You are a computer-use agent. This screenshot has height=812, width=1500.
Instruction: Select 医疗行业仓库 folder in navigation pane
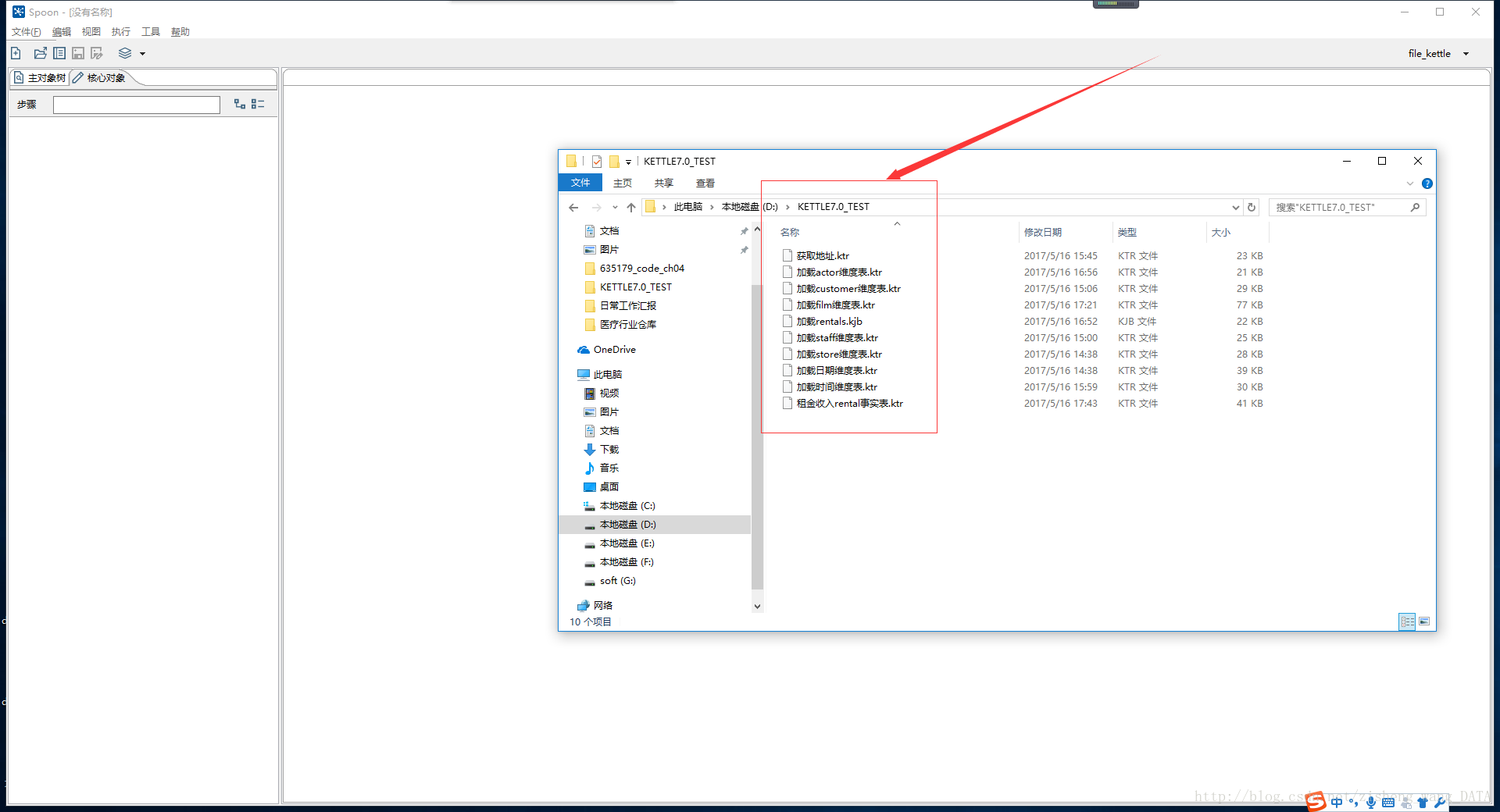(x=627, y=325)
